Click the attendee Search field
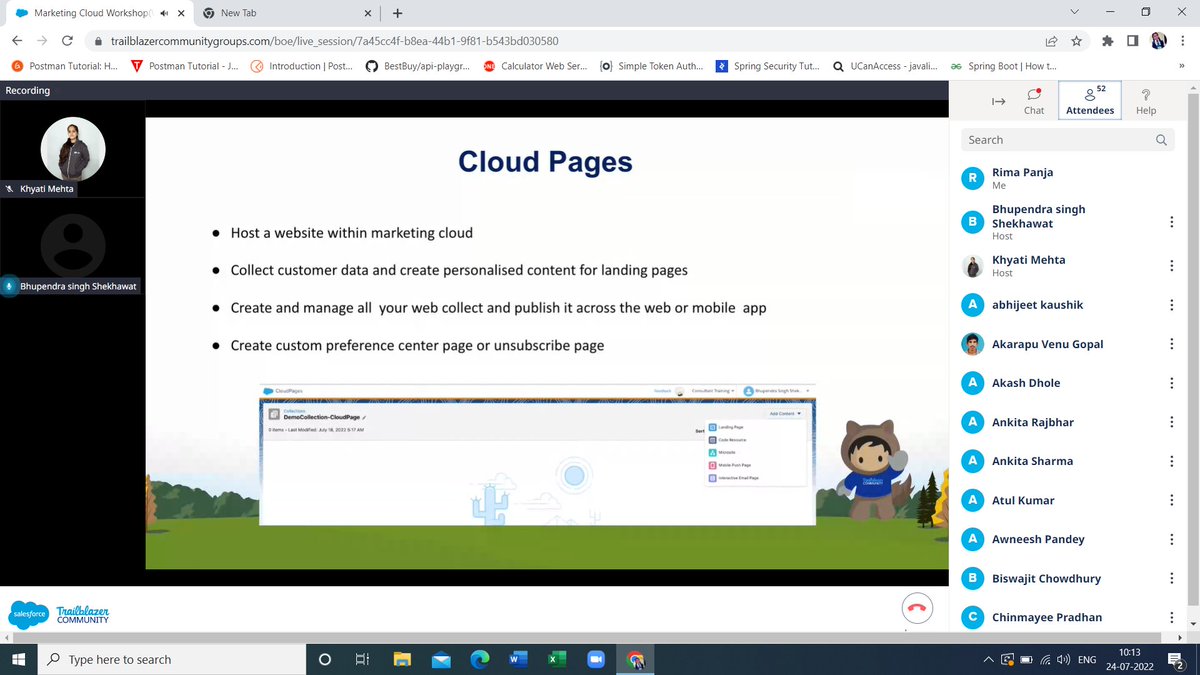Screen dimensions: 1200x675 pos(1067,140)
